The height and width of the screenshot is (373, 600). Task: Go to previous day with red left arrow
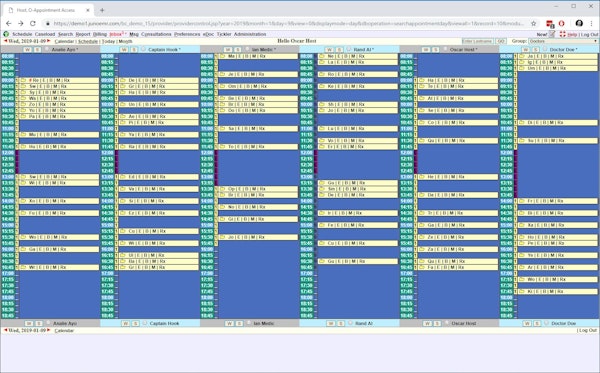pyautogui.click(x=5, y=41)
